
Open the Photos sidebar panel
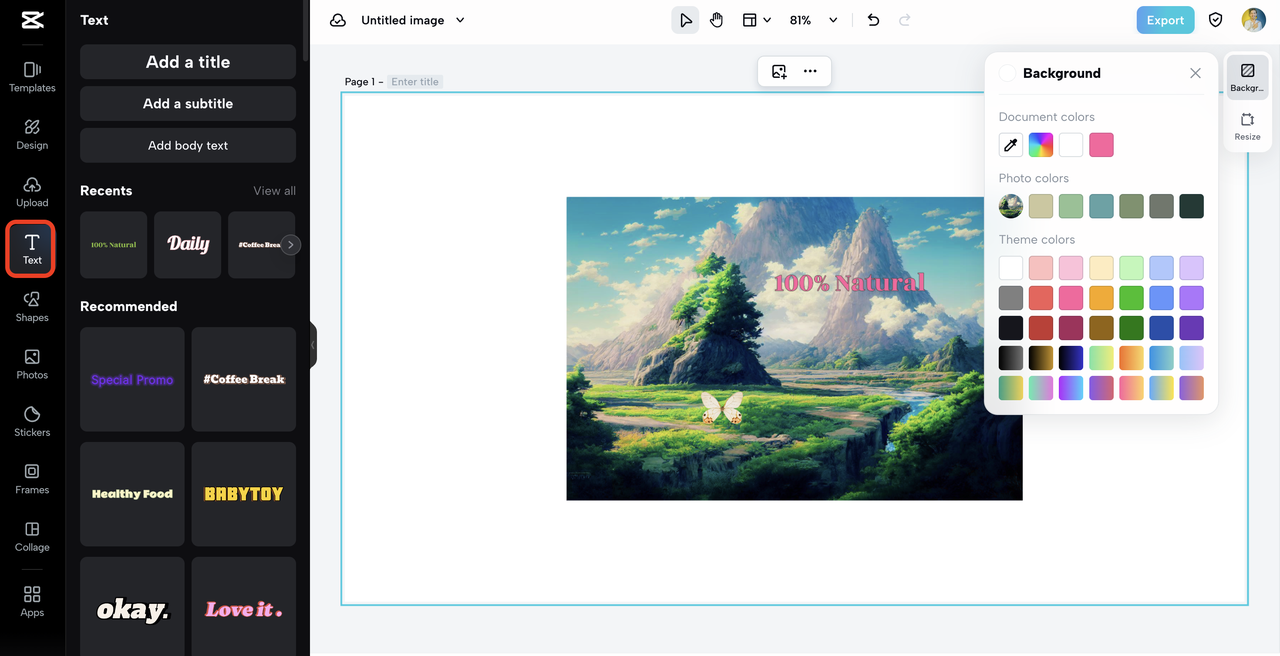coord(32,364)
